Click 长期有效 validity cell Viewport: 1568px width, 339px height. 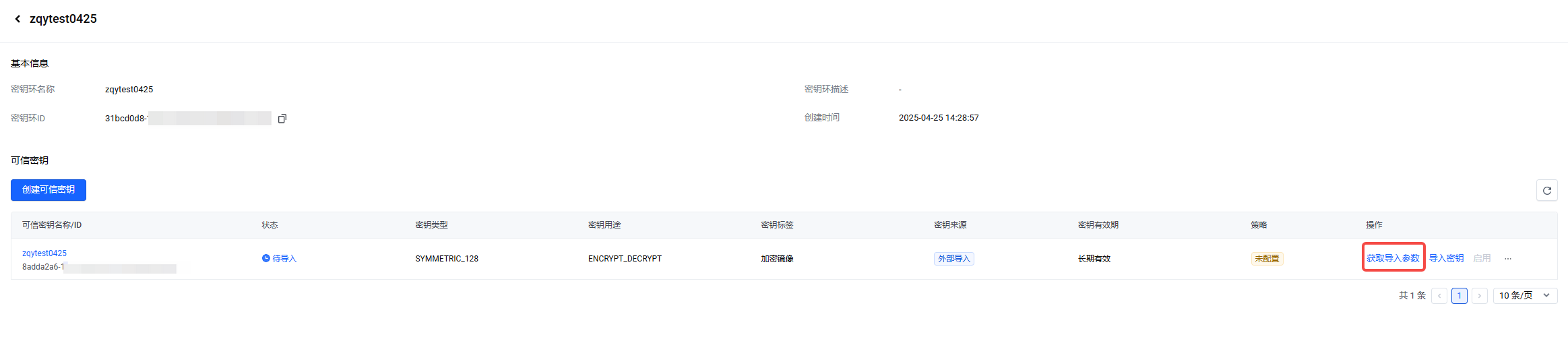[1094, 259]
